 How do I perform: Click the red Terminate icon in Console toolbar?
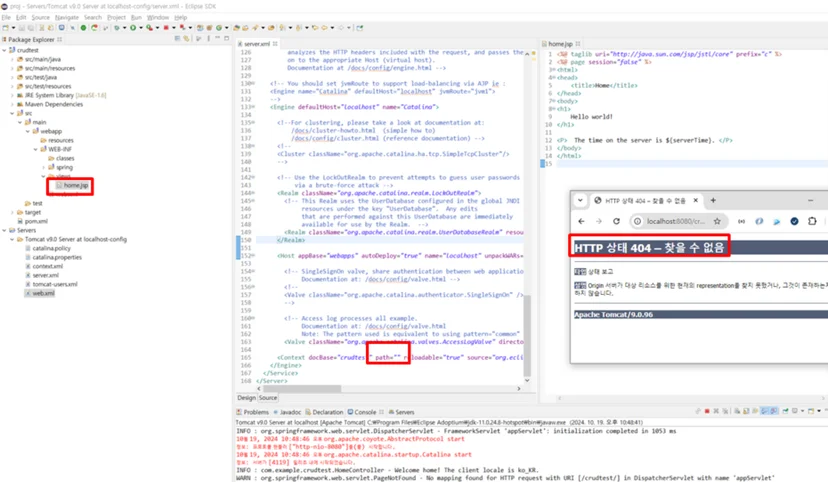pyautogui.click(x=707, y=411)
